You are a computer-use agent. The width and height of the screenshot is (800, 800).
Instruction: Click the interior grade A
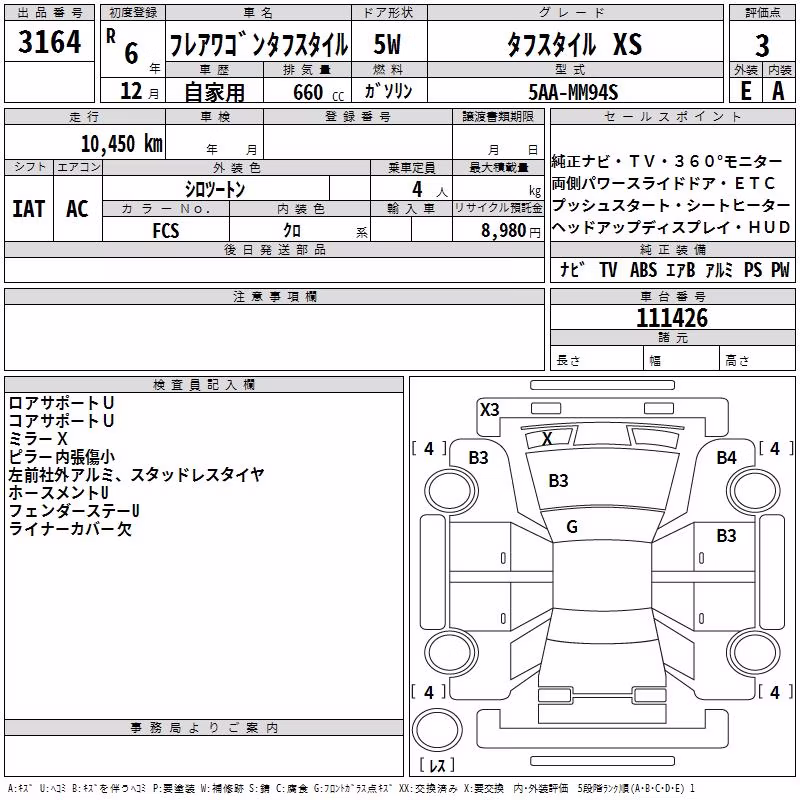click(778, 91)
